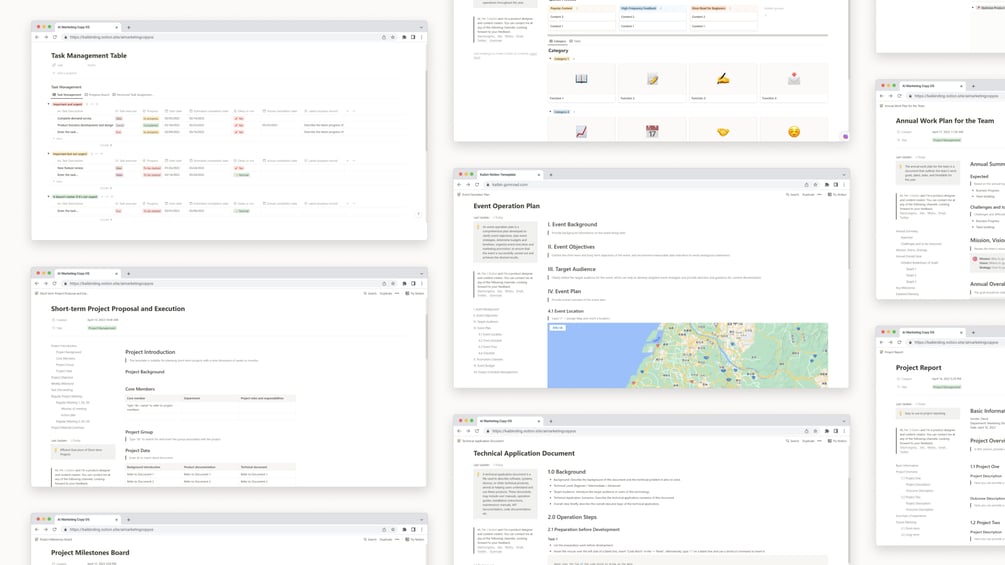Go back in Short-term Project Proposal window
Image resolution: width=1005 pixels, height=565 pixels.
pyautogui.click(x=37, y=283)
